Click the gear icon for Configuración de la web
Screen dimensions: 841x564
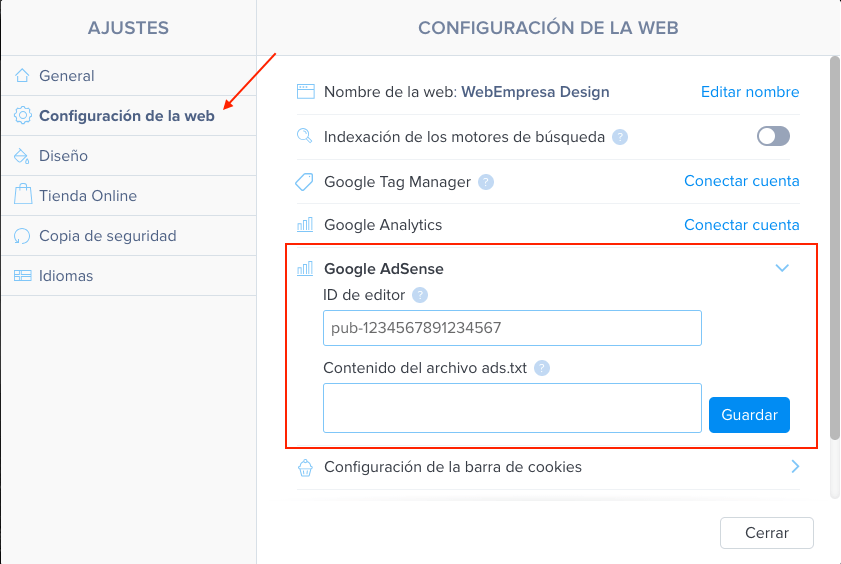[23, 115]
